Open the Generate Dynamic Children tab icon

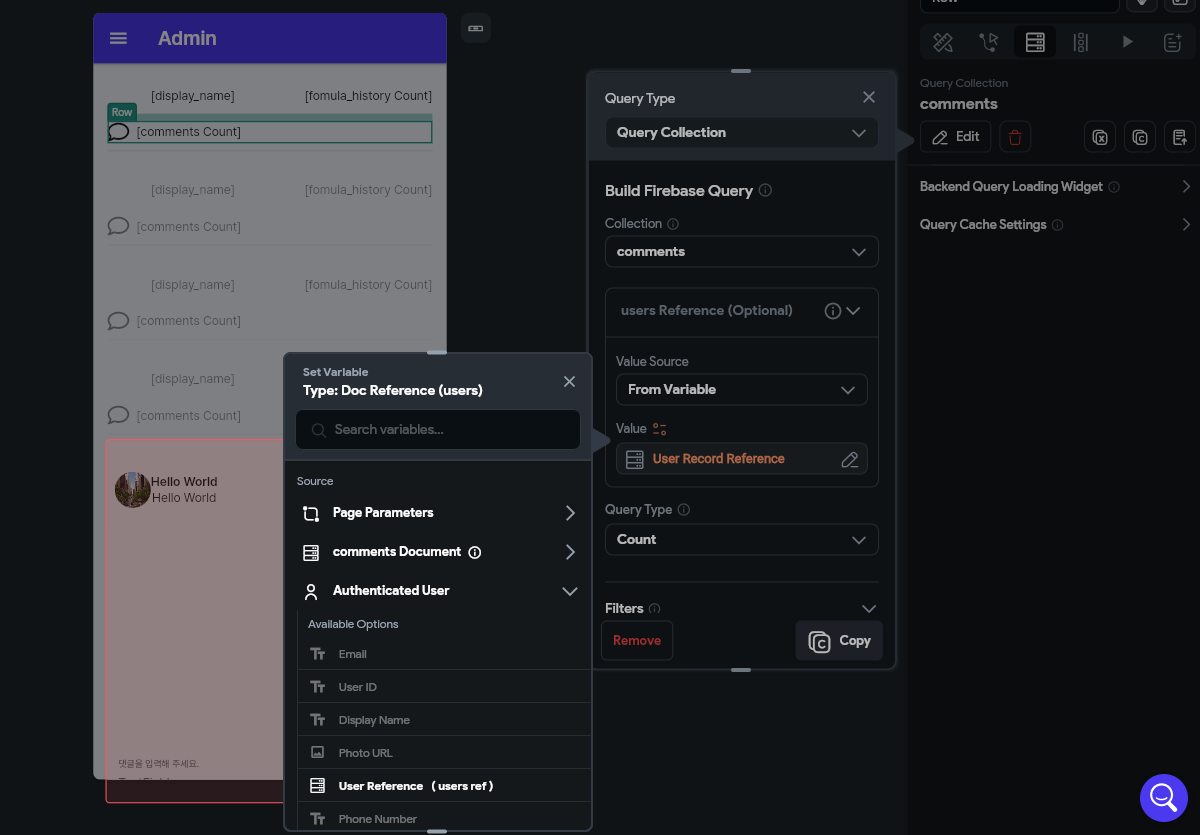(x=1081, y=42)
